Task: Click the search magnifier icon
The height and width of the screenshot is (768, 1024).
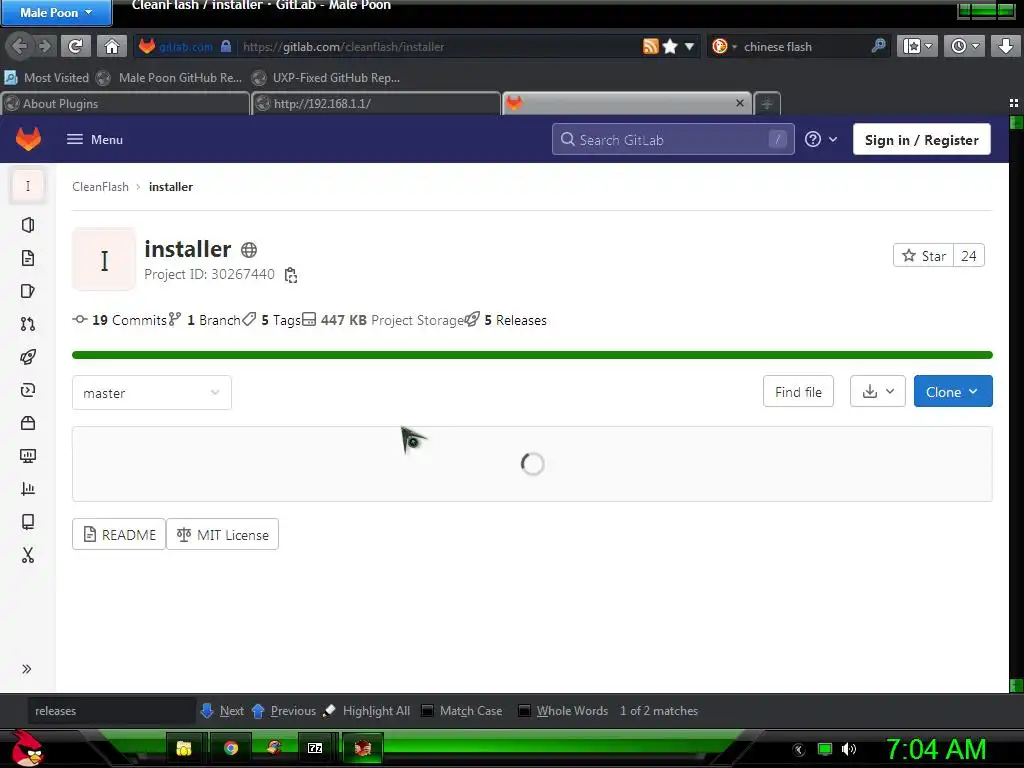Action: point(878,46)
